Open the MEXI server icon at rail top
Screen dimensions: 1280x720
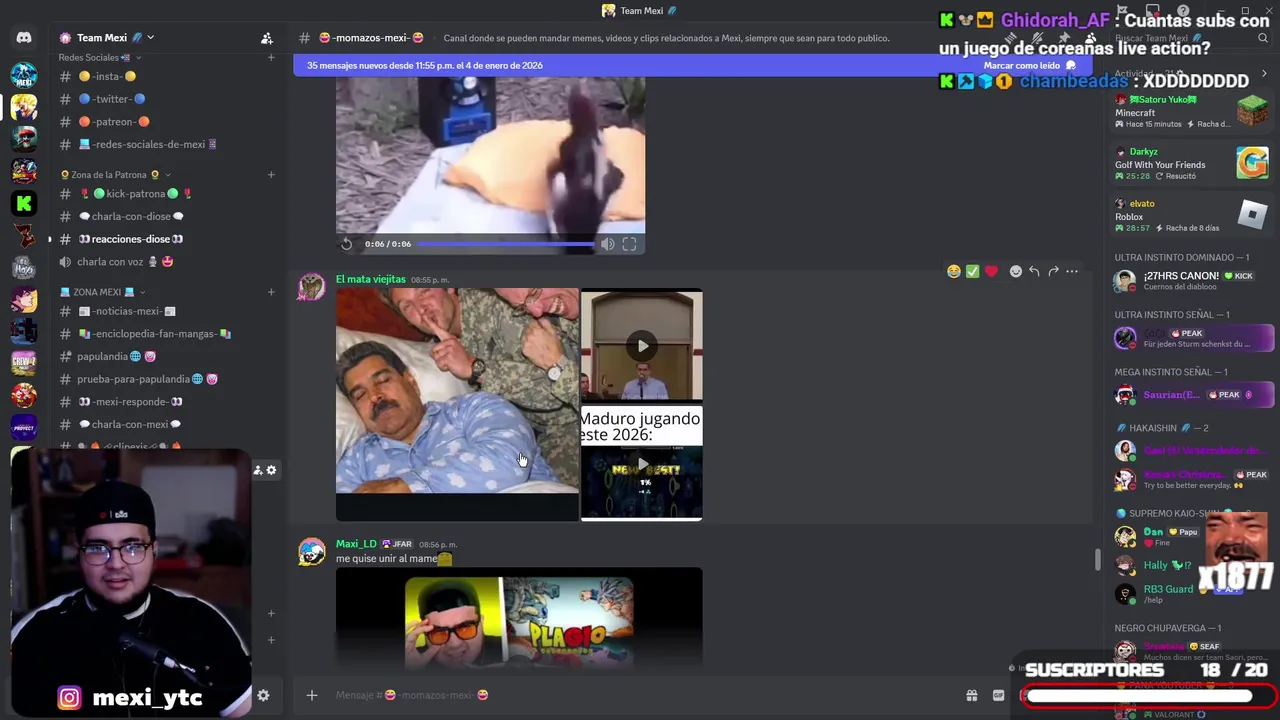pos(24,75)
